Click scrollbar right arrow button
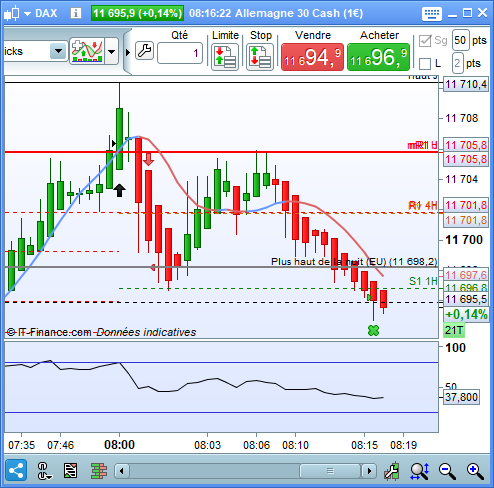 (x=369, y=471)
